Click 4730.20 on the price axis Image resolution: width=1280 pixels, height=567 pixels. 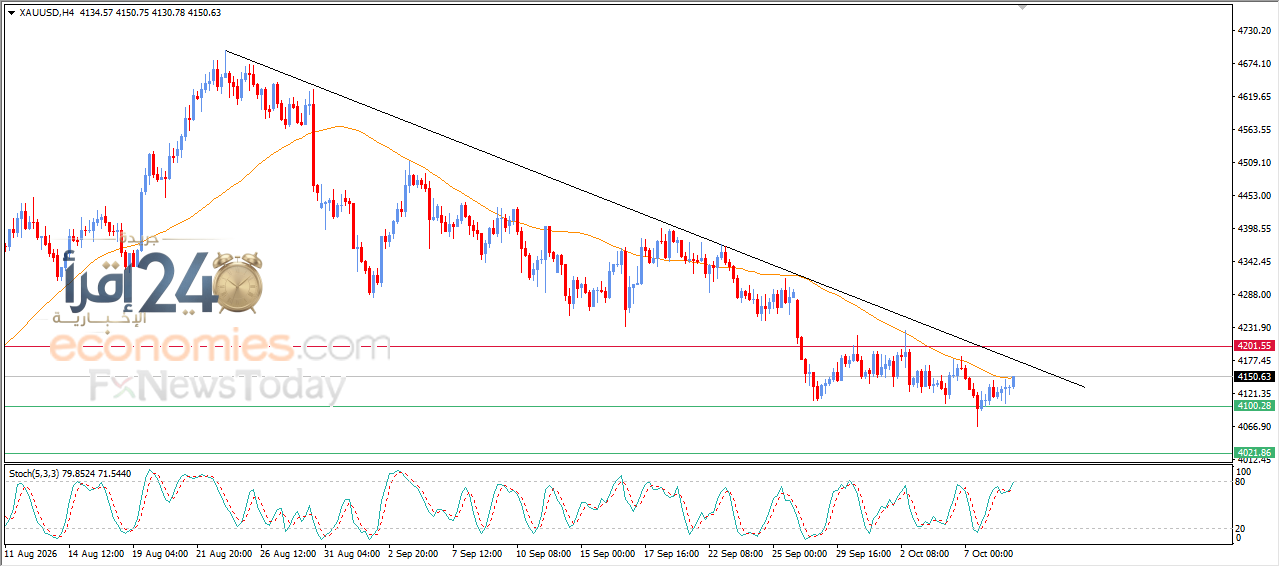coord(1254,31)
